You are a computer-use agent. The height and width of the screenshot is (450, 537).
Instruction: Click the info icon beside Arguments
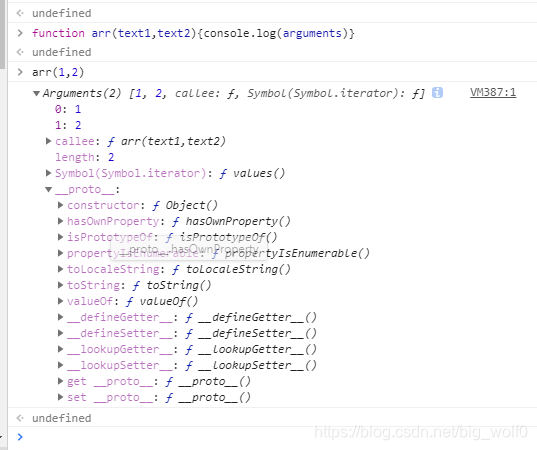tap(437, 93)
